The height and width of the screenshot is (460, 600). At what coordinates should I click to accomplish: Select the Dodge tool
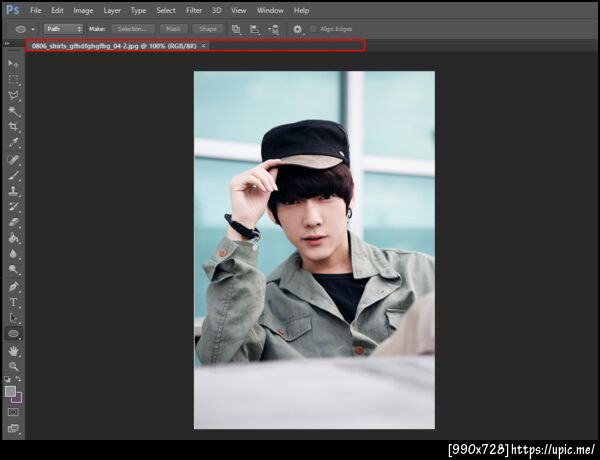click(x=13, y=269)
